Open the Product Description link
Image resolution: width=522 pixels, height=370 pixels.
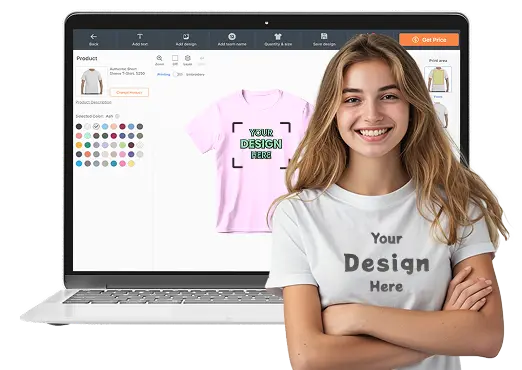pos(94,102)
